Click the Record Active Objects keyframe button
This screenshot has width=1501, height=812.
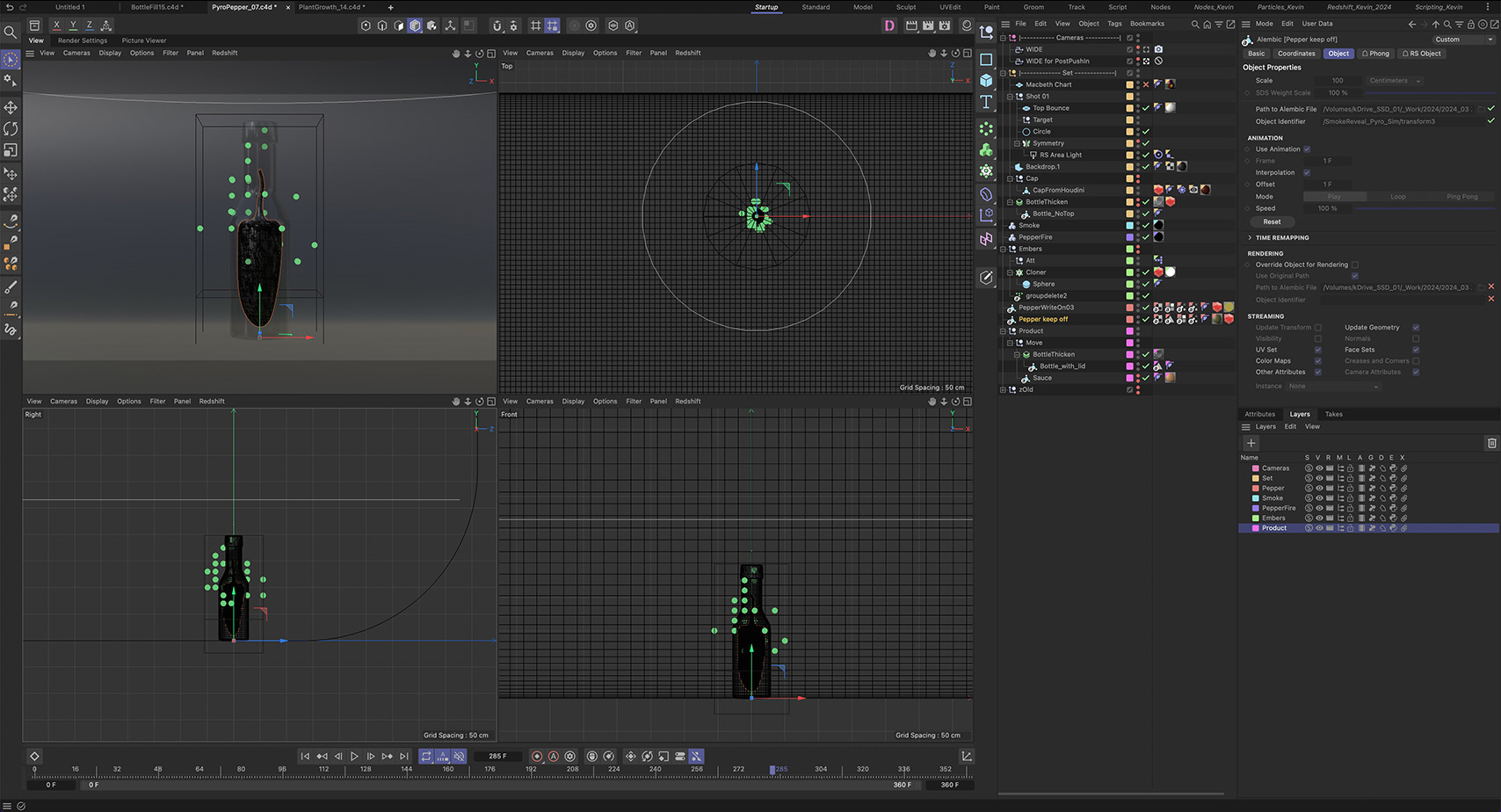tap(537, 757)
